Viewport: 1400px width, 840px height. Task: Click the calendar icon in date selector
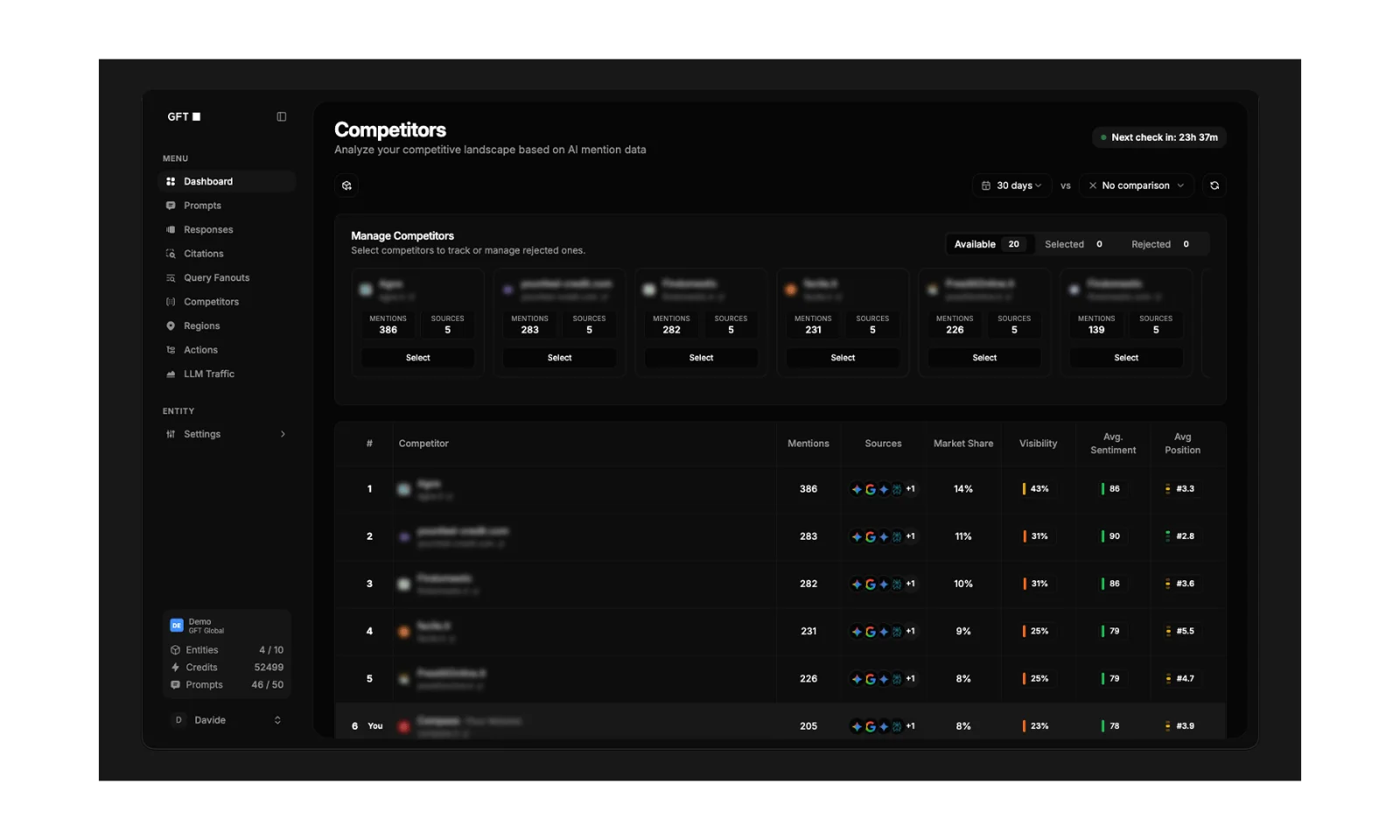(986, 185)
